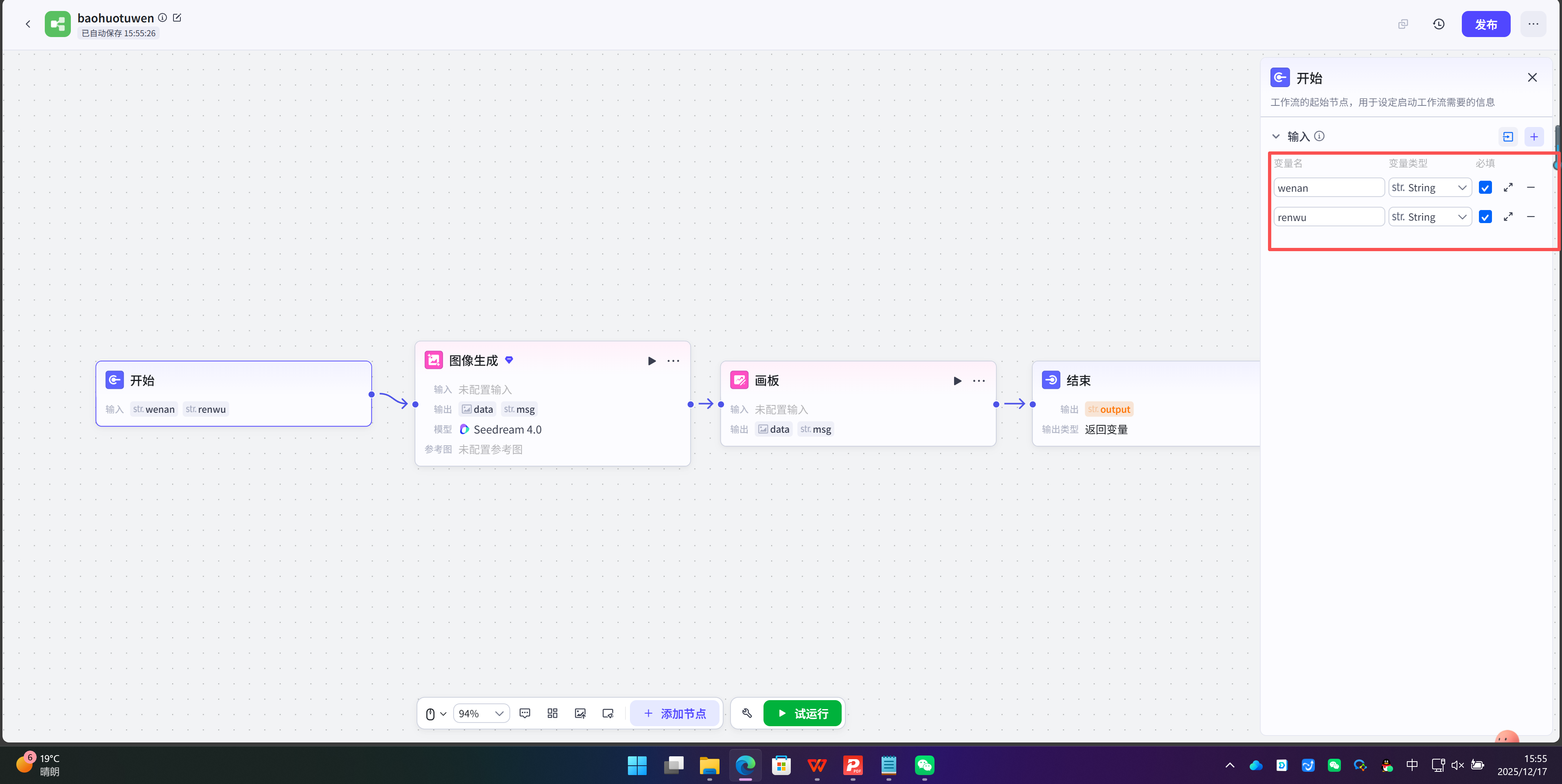The height and width of the screenshot is (784, 1562).
Task: Click the import inputs icon beside the plus
Action: pos(1508,136)
